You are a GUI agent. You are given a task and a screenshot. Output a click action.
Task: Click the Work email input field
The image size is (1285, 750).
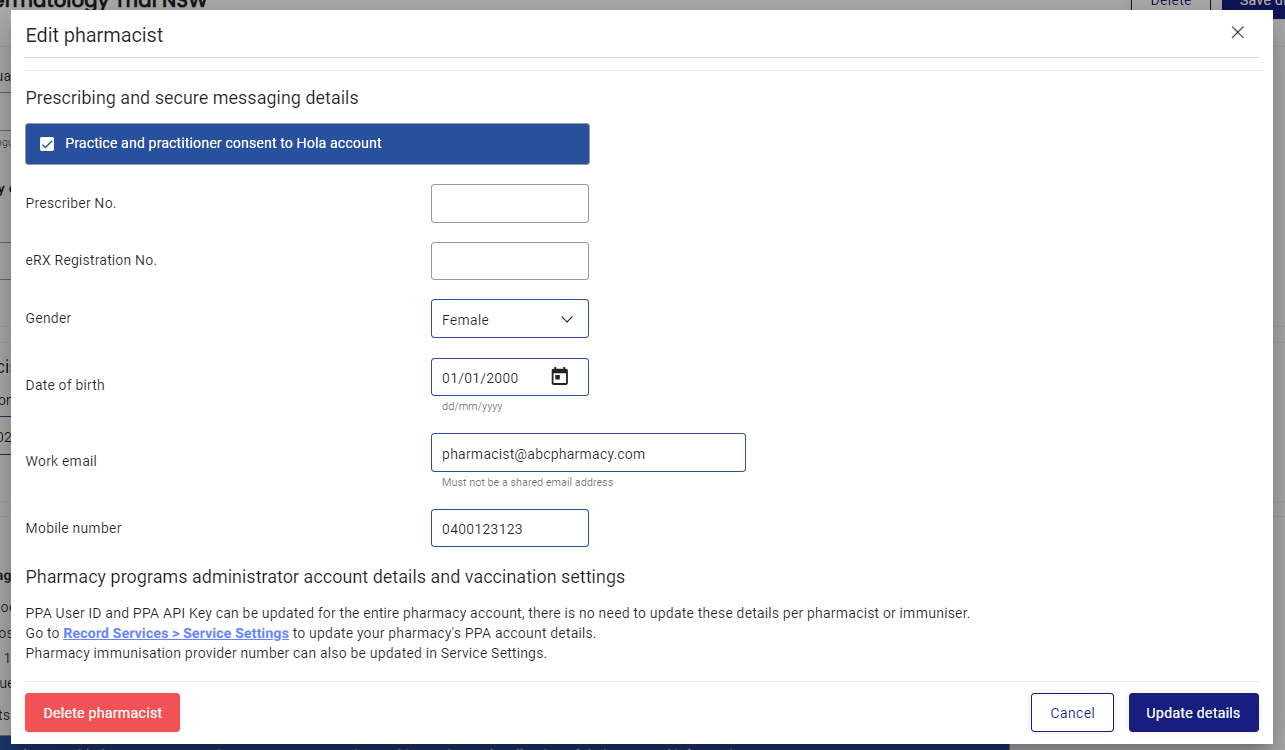[588, 452]
